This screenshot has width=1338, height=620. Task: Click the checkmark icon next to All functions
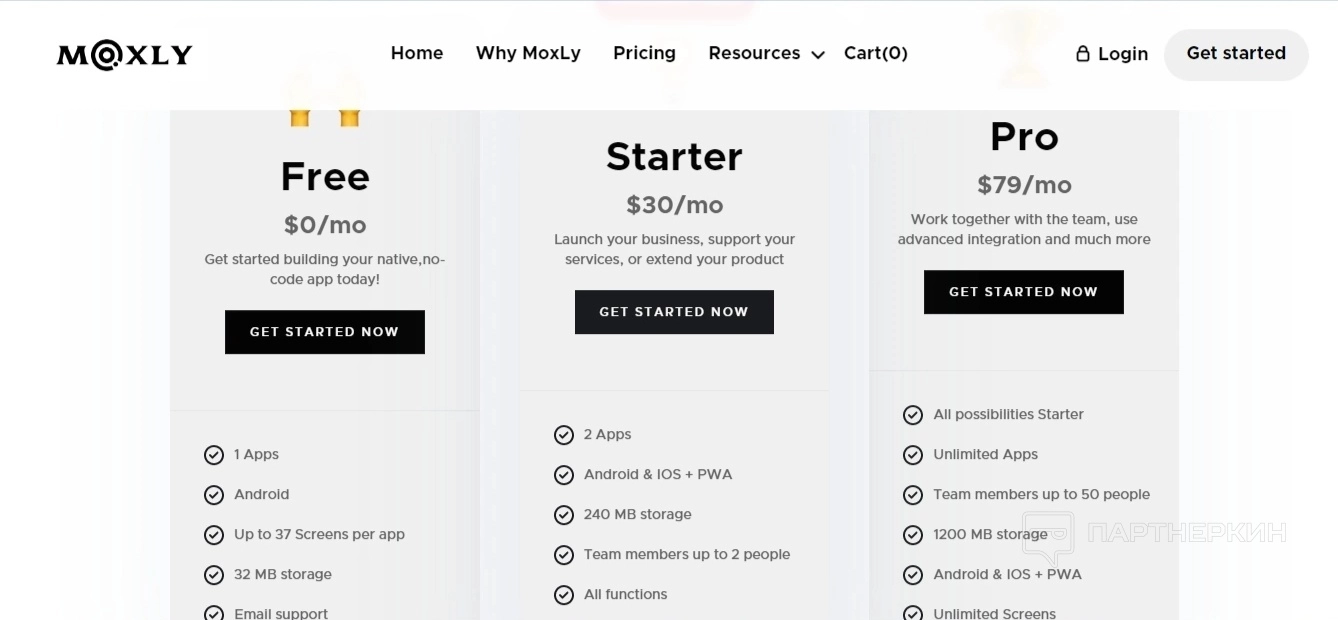[x=564, y=595]
